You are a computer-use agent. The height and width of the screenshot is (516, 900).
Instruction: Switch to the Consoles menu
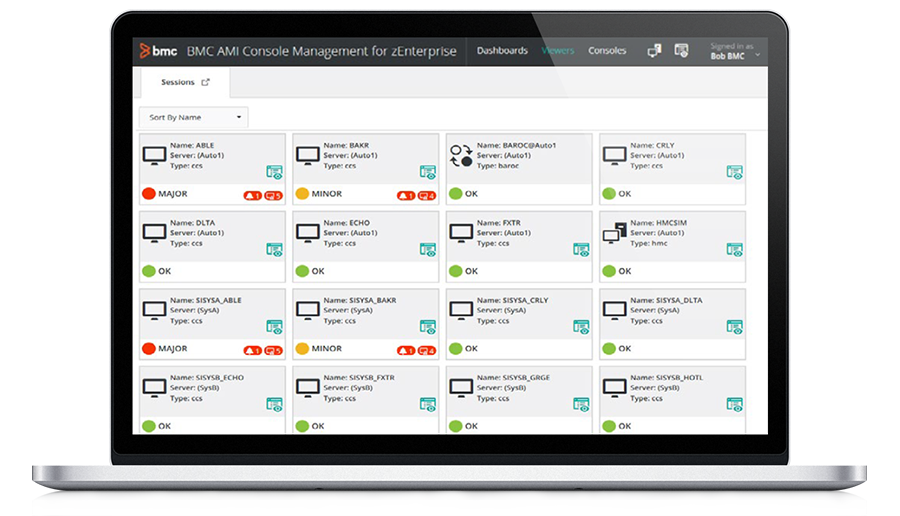click(x=607, y=51)
